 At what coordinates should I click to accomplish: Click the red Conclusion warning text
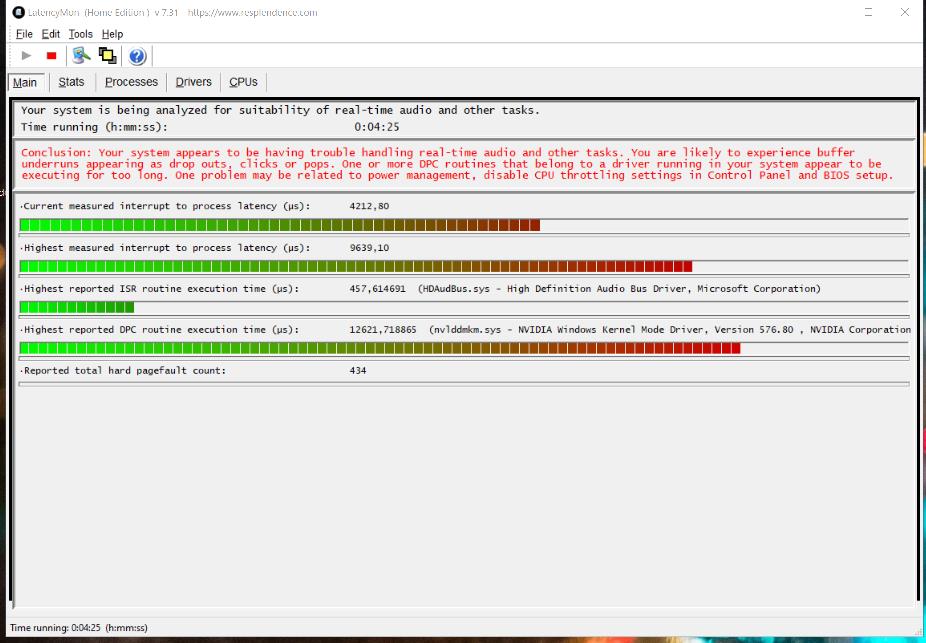(x=457, y=164)
